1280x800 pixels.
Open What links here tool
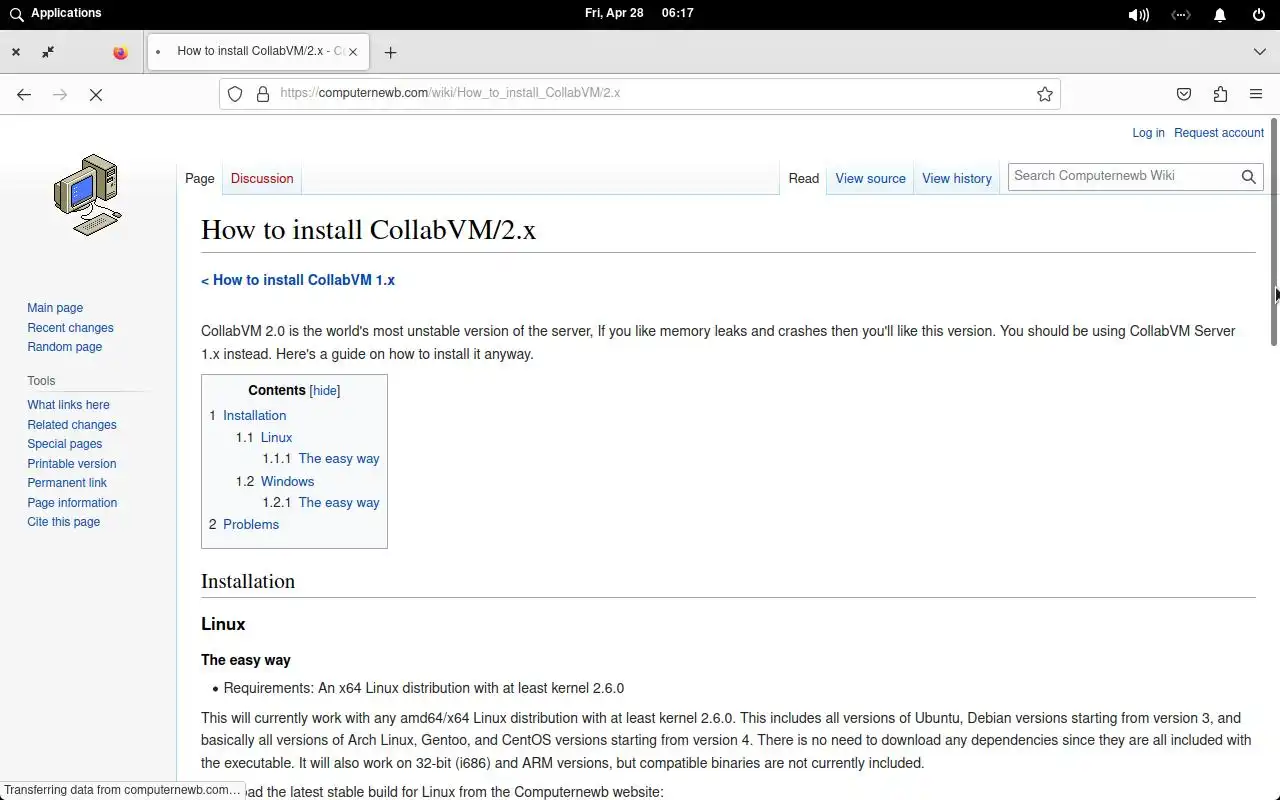coord(68,405)
